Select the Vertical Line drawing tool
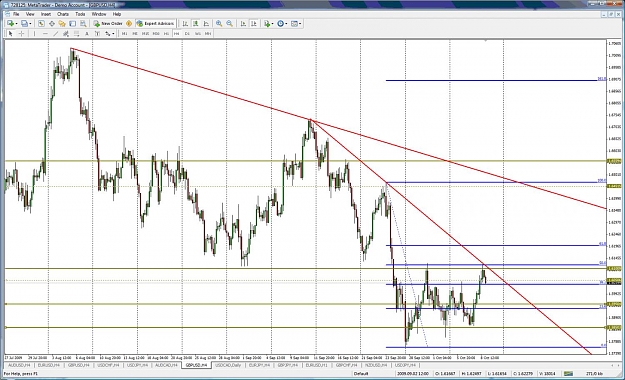The width and height of the screenshot is (625, 380). [x=34, y=33]
